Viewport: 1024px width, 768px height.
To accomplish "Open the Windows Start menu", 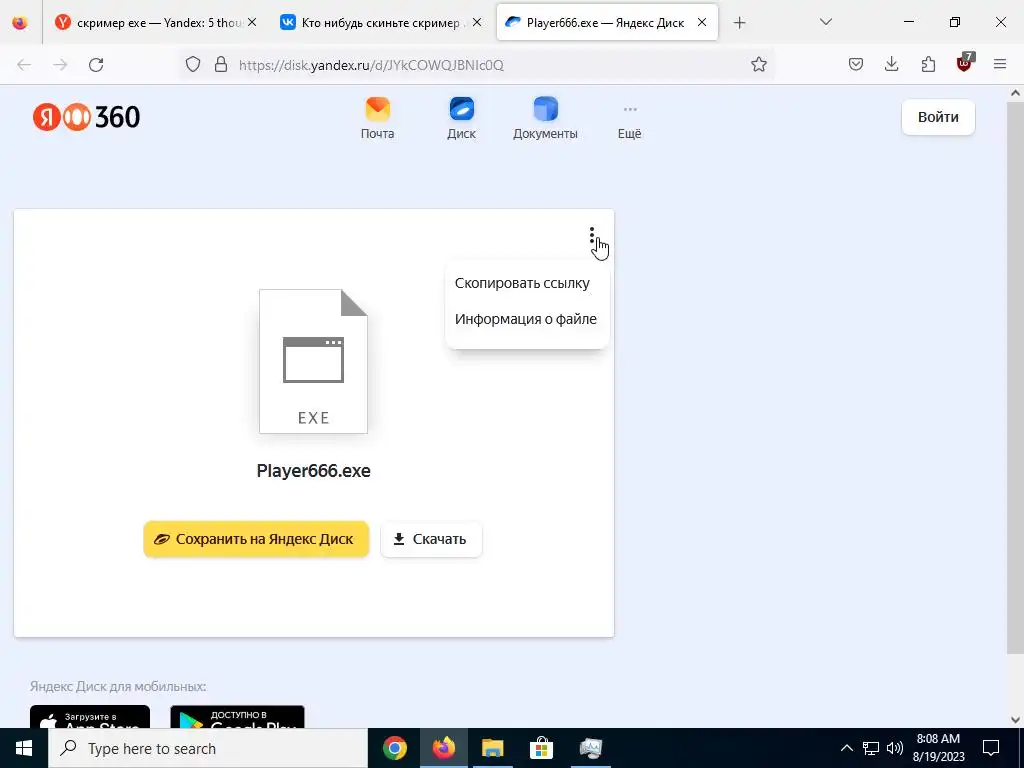I will click(24, 748).
